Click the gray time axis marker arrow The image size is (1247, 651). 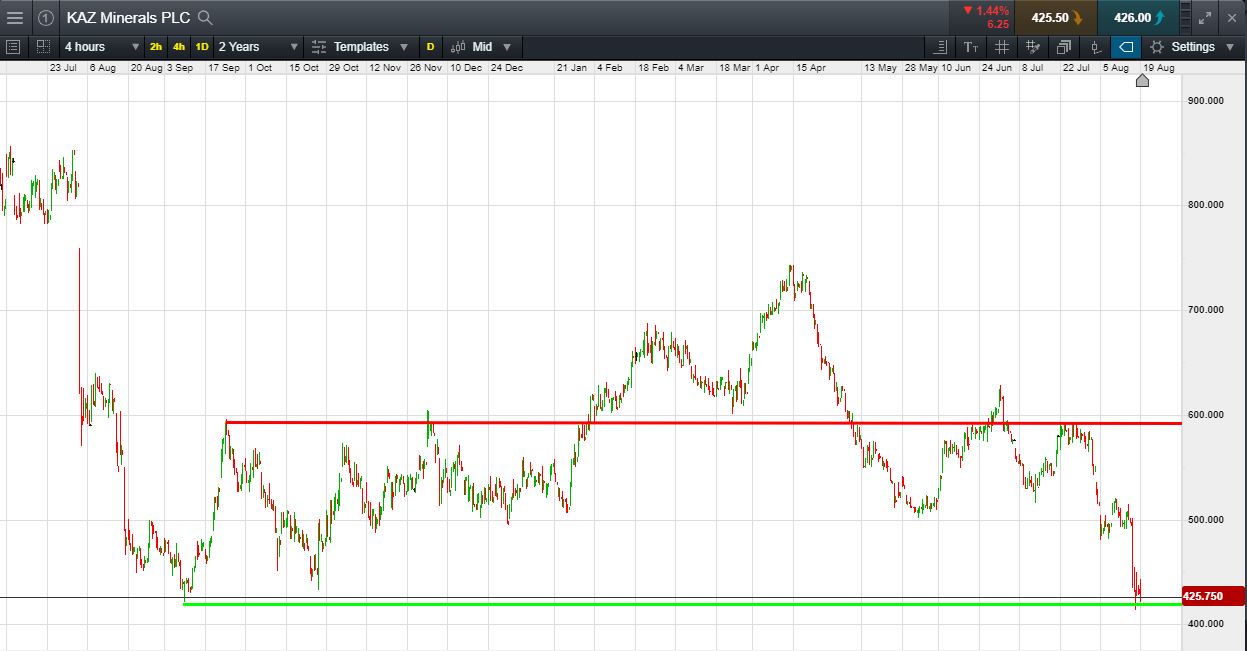(x=1142, y=80)
